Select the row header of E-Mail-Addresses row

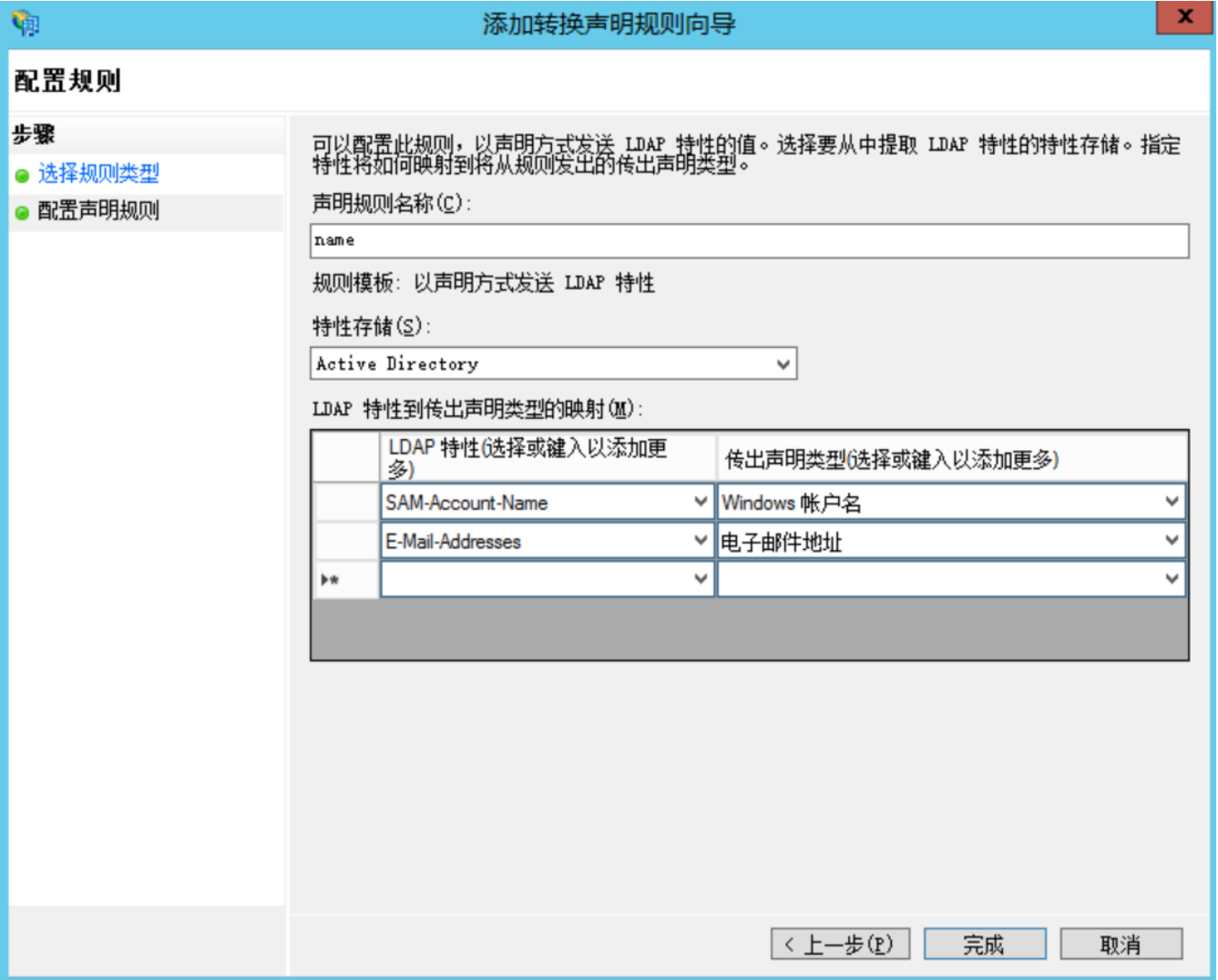coord(345,541)
